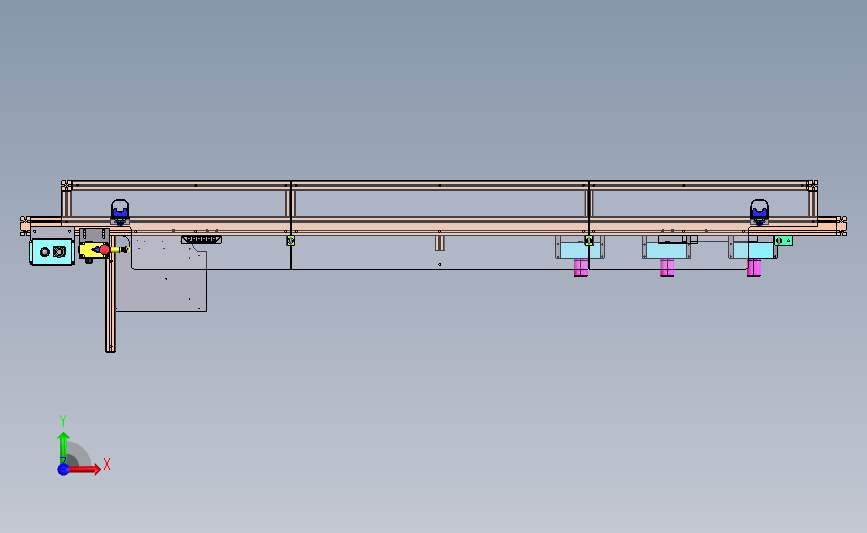
Task: Select the middle magenta cylinder
Action: pyautogui.click(x=667, y=268)
